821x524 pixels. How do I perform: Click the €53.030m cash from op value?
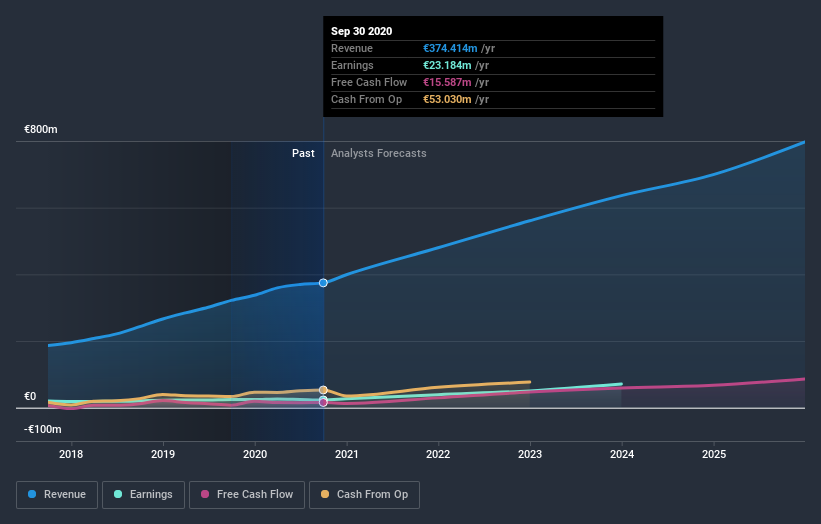click(x=447, y=99)
